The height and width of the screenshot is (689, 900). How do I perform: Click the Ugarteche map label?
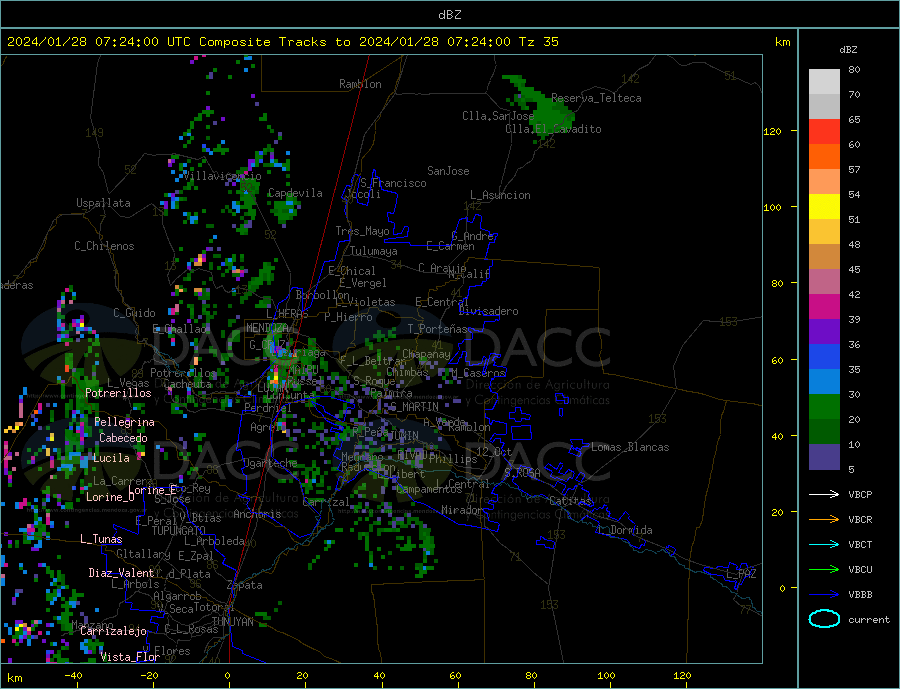click(270, 463)
